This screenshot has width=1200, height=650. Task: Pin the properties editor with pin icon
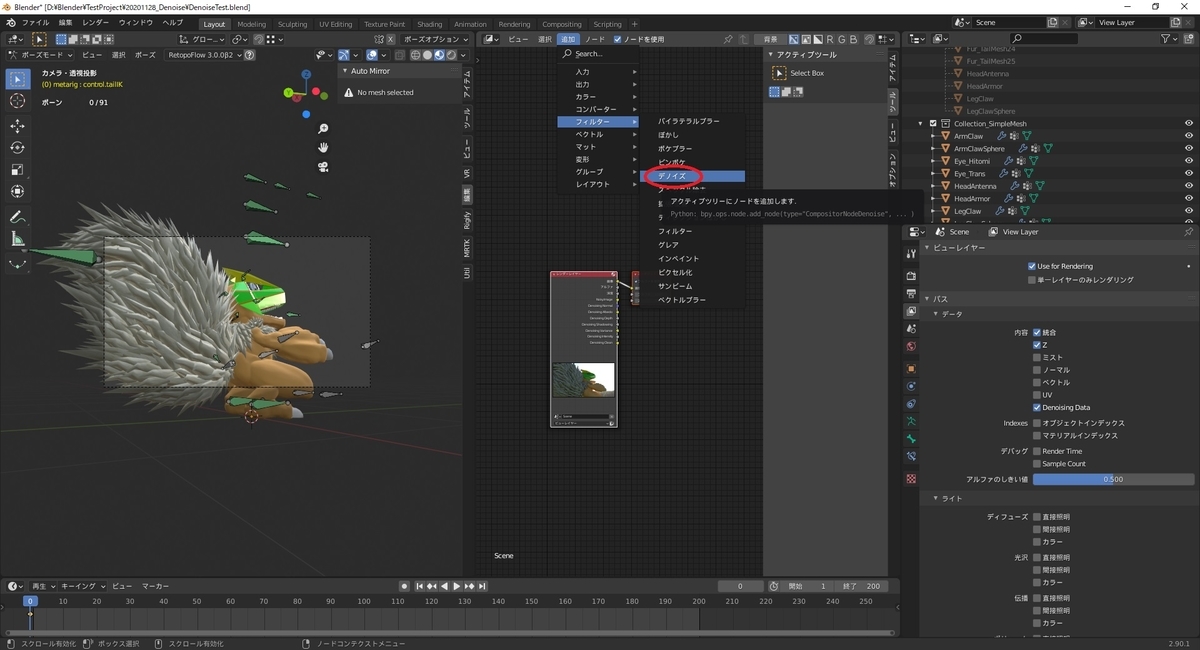pyautogui.click(x=1189, y=231)
